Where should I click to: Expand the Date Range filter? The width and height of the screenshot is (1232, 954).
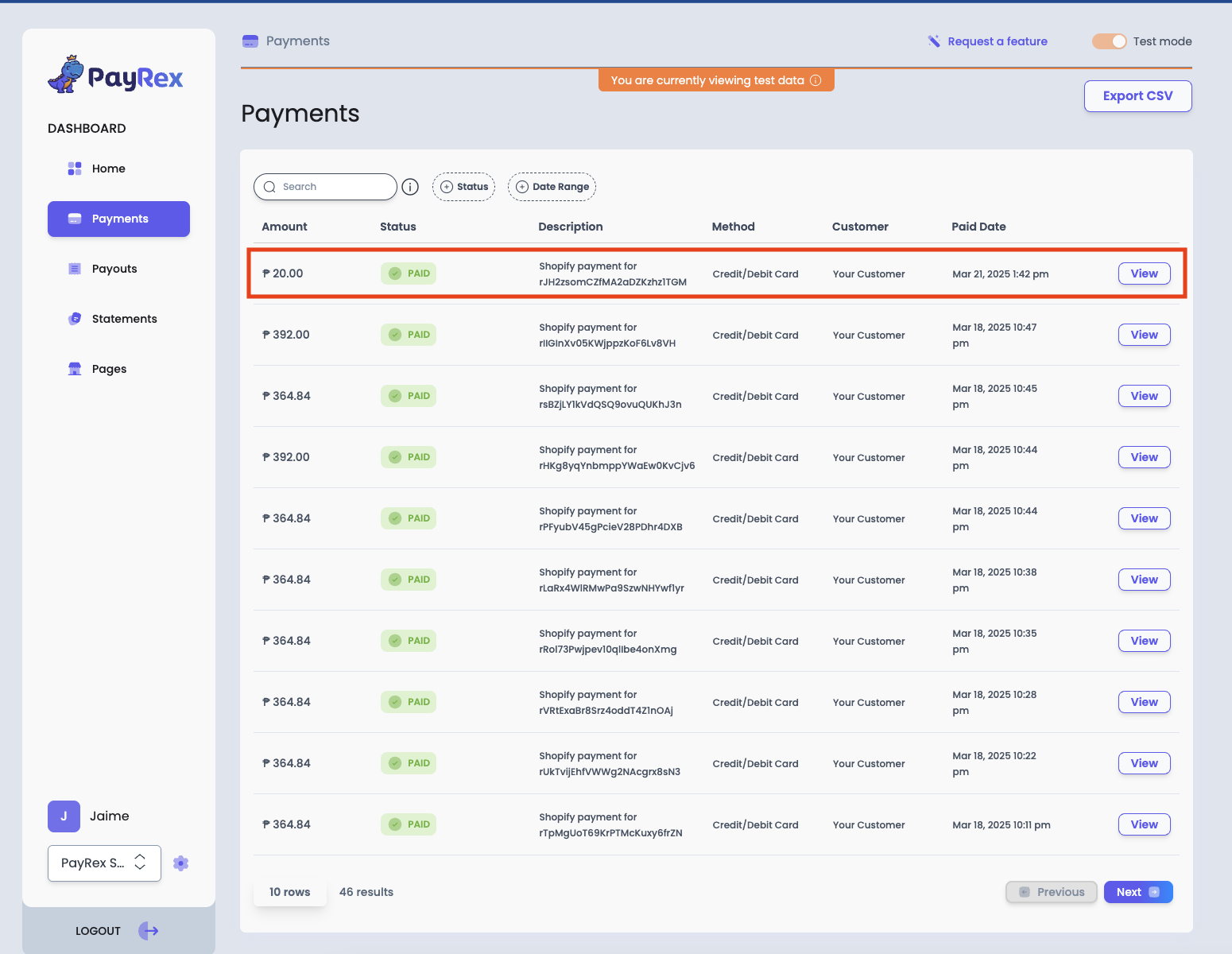click(552, 186)
